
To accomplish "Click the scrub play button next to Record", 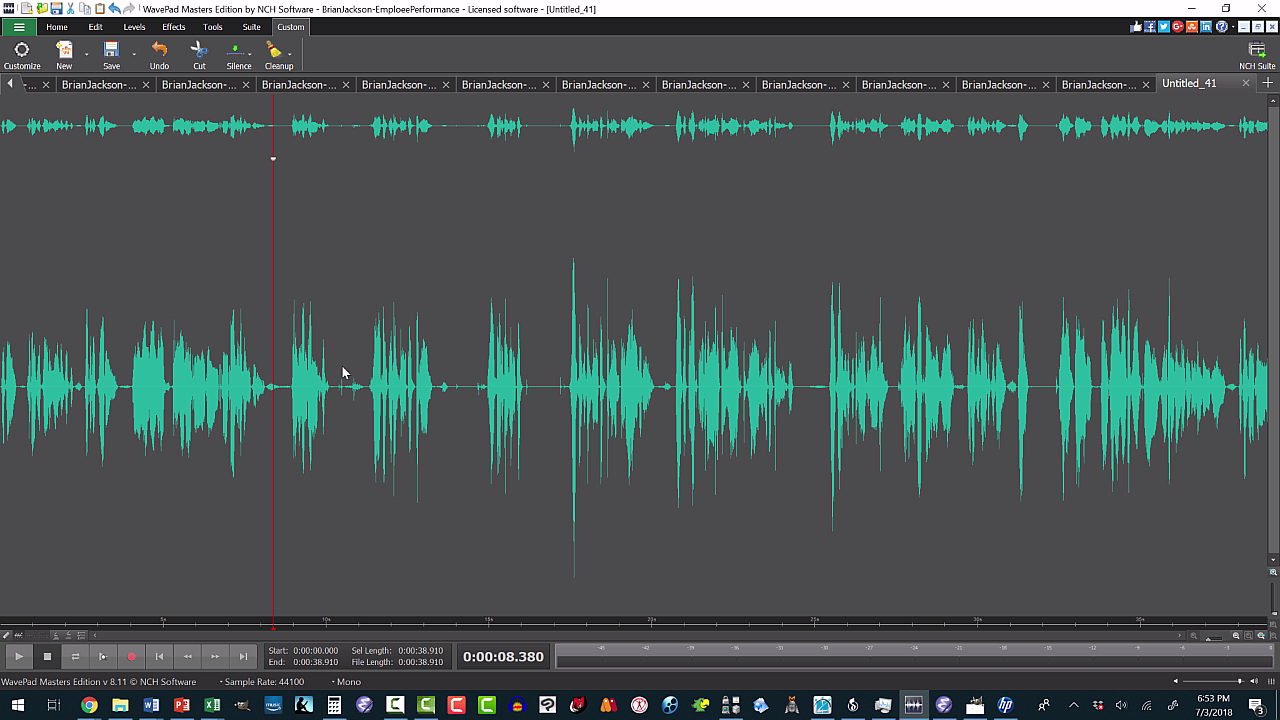I will point(103,656).
